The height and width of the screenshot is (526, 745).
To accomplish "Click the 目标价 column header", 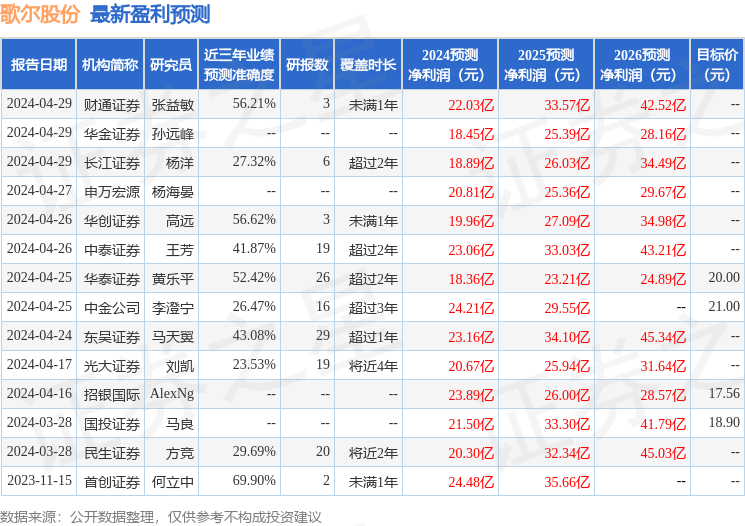I will (x=717, y=65).
